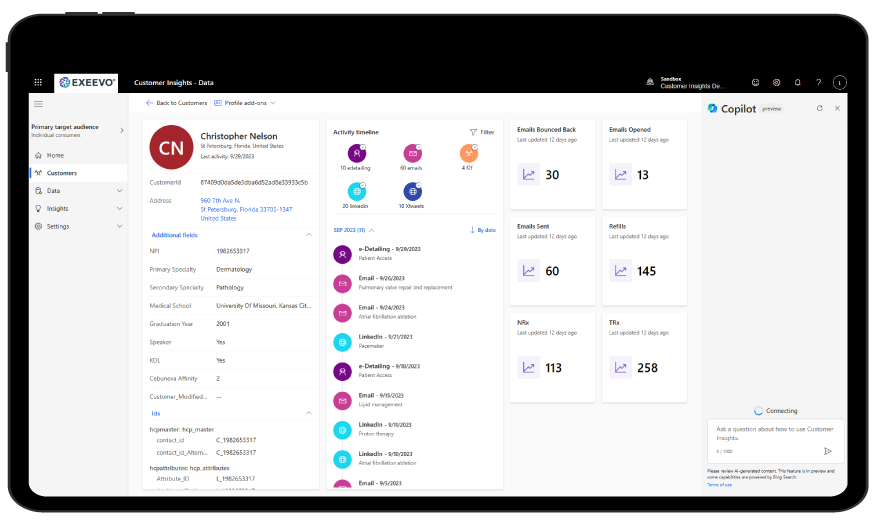Click the TRx chart icon
This screenshot has width=875, height=525.
pyautogui.click(x=620, y=368)
